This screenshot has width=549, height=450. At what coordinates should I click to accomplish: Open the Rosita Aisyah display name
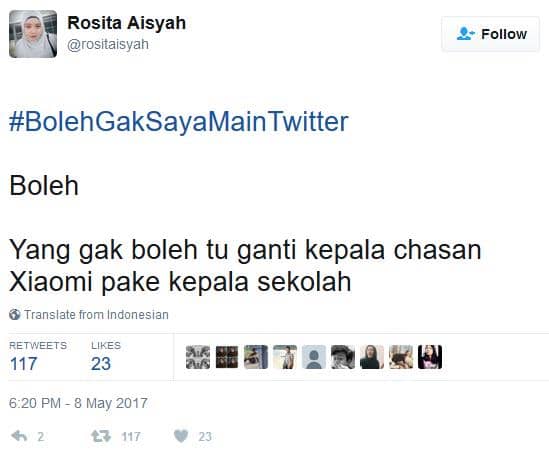coord(126,23)
